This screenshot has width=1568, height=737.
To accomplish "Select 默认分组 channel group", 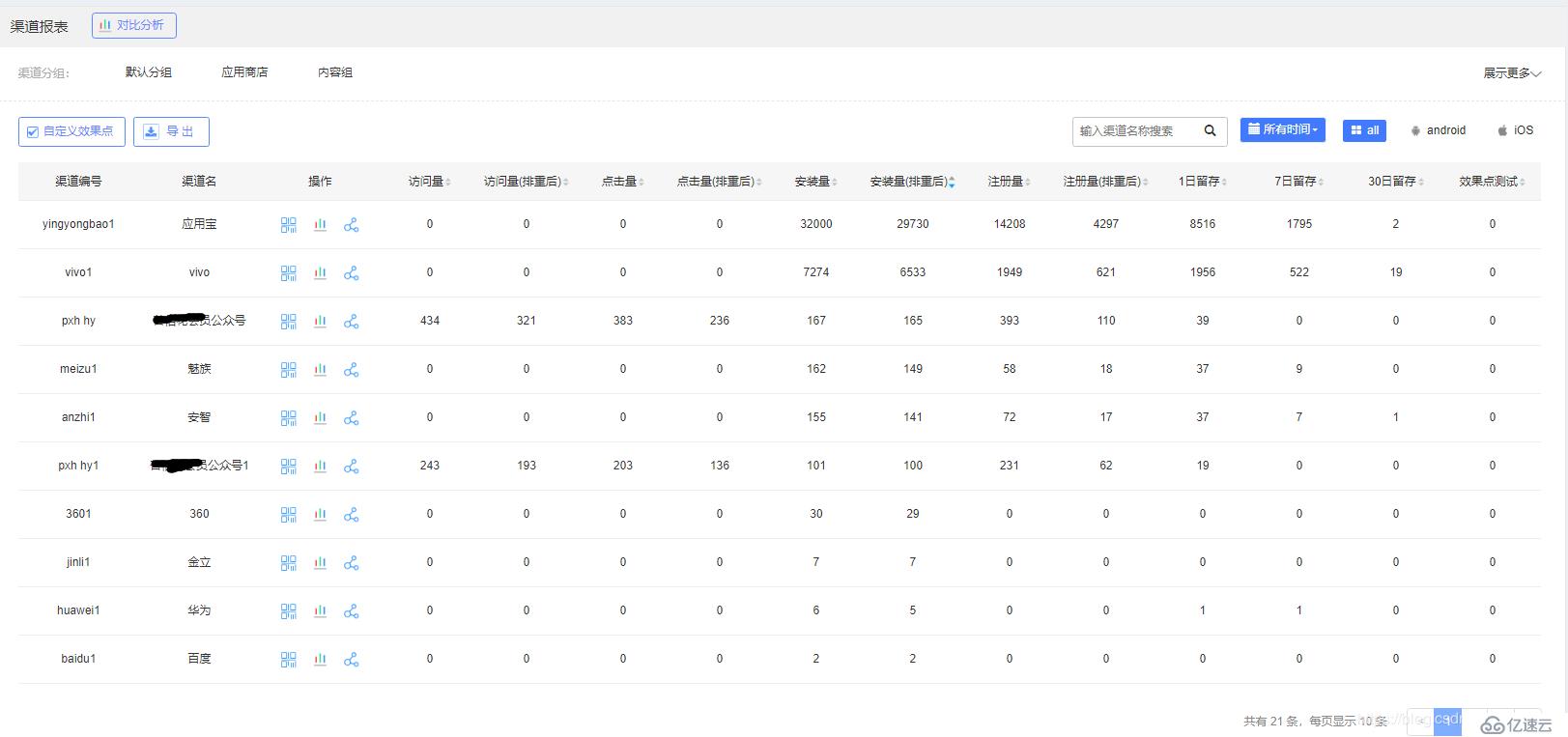I will [x=149, y=72].
